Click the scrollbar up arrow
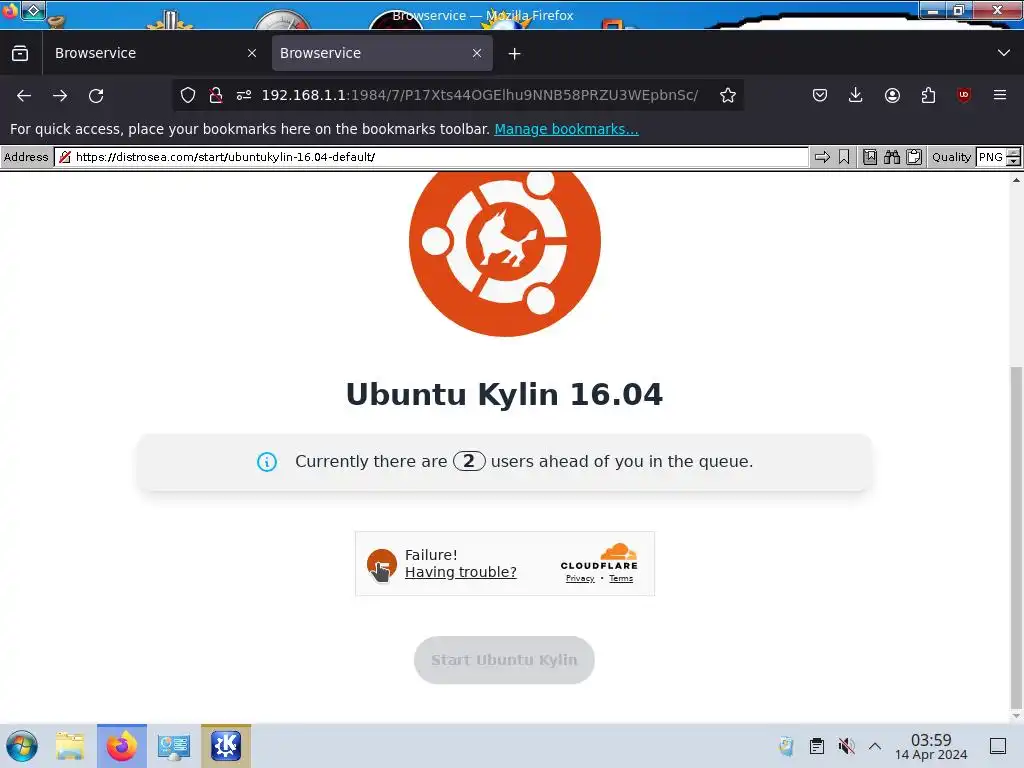 coord(1016,180)
